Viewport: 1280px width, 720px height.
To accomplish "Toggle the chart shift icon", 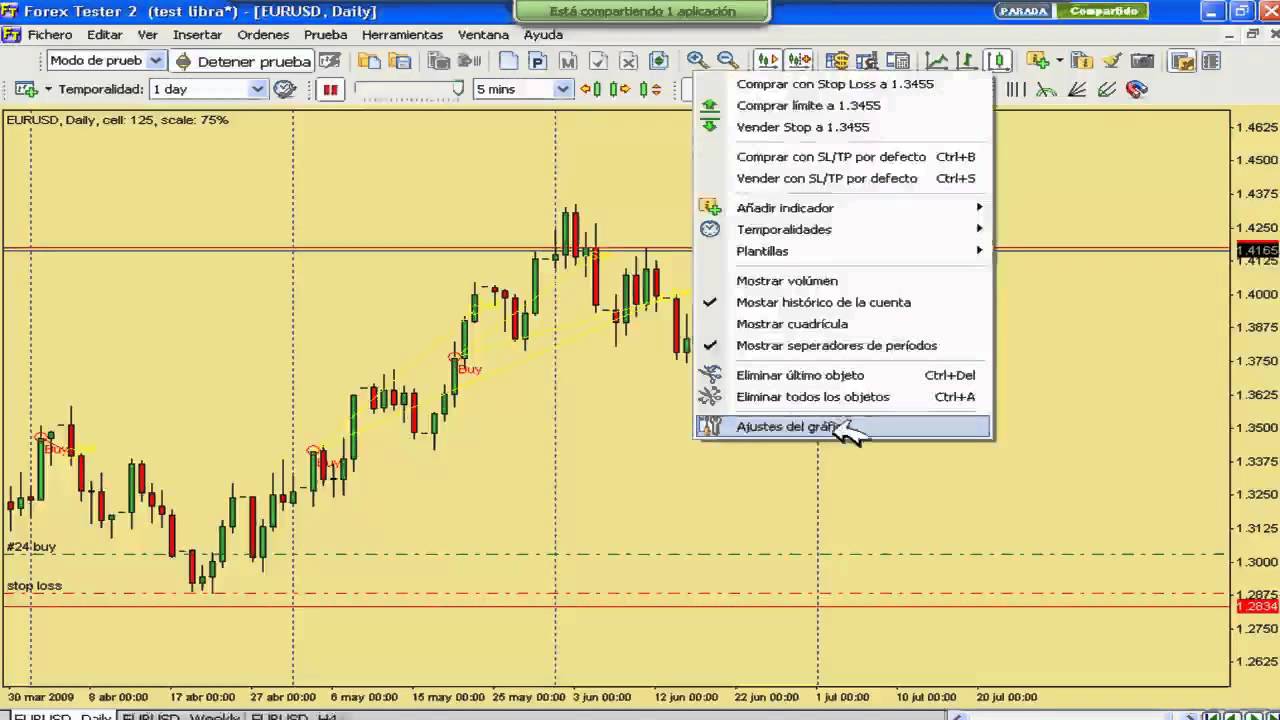I will [799, 60].
